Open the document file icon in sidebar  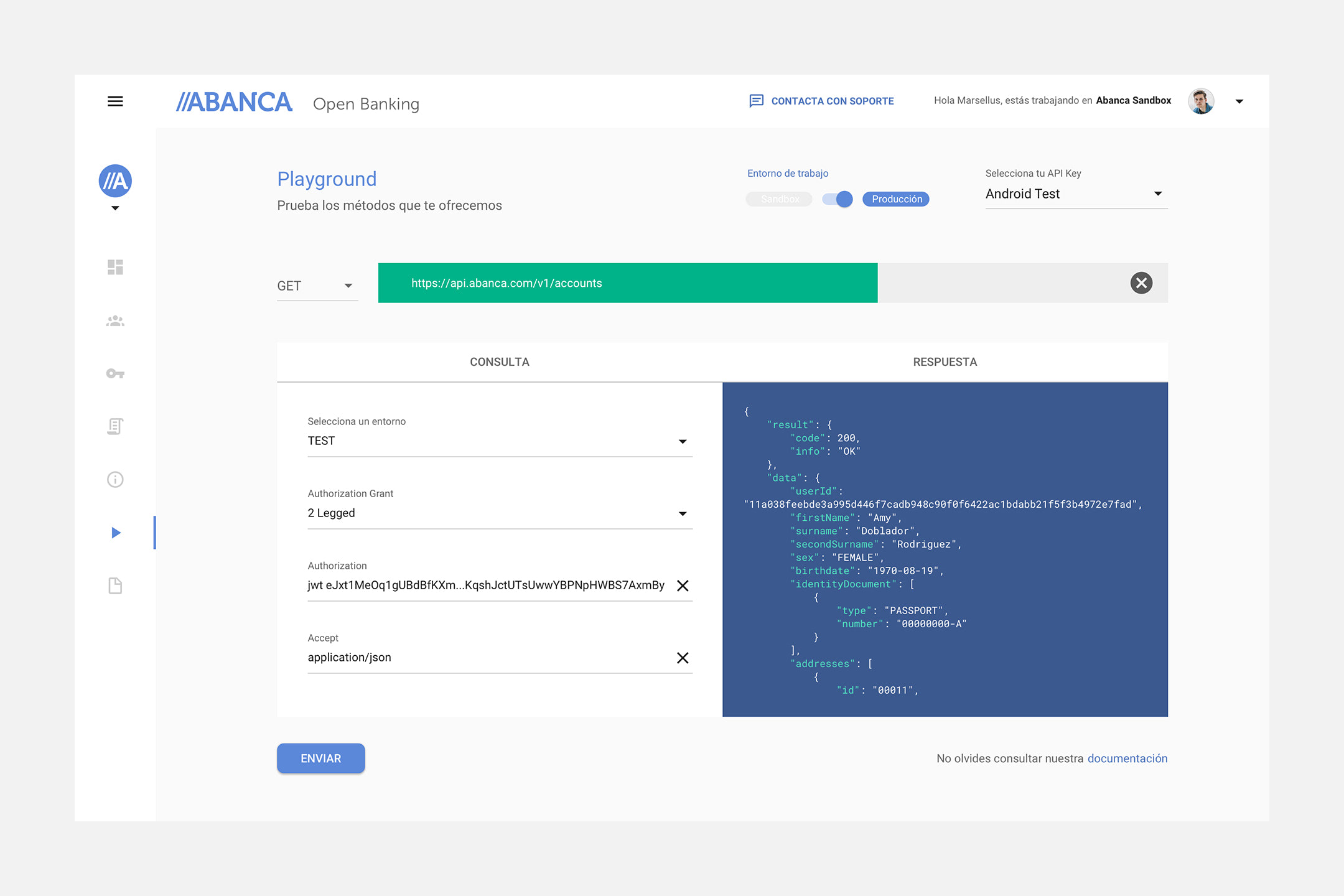(x=115, y=586)
